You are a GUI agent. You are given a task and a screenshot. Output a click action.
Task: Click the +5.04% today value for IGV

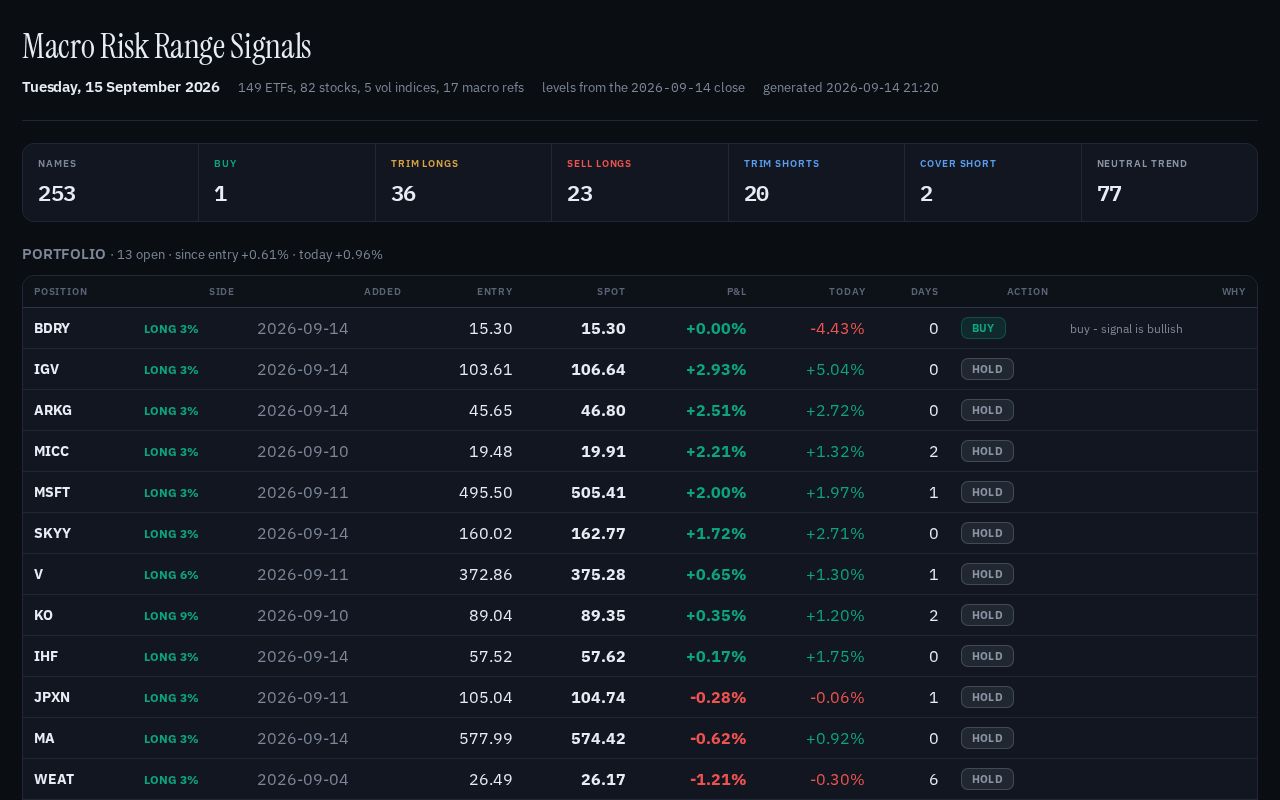click(x=835, y=369)
